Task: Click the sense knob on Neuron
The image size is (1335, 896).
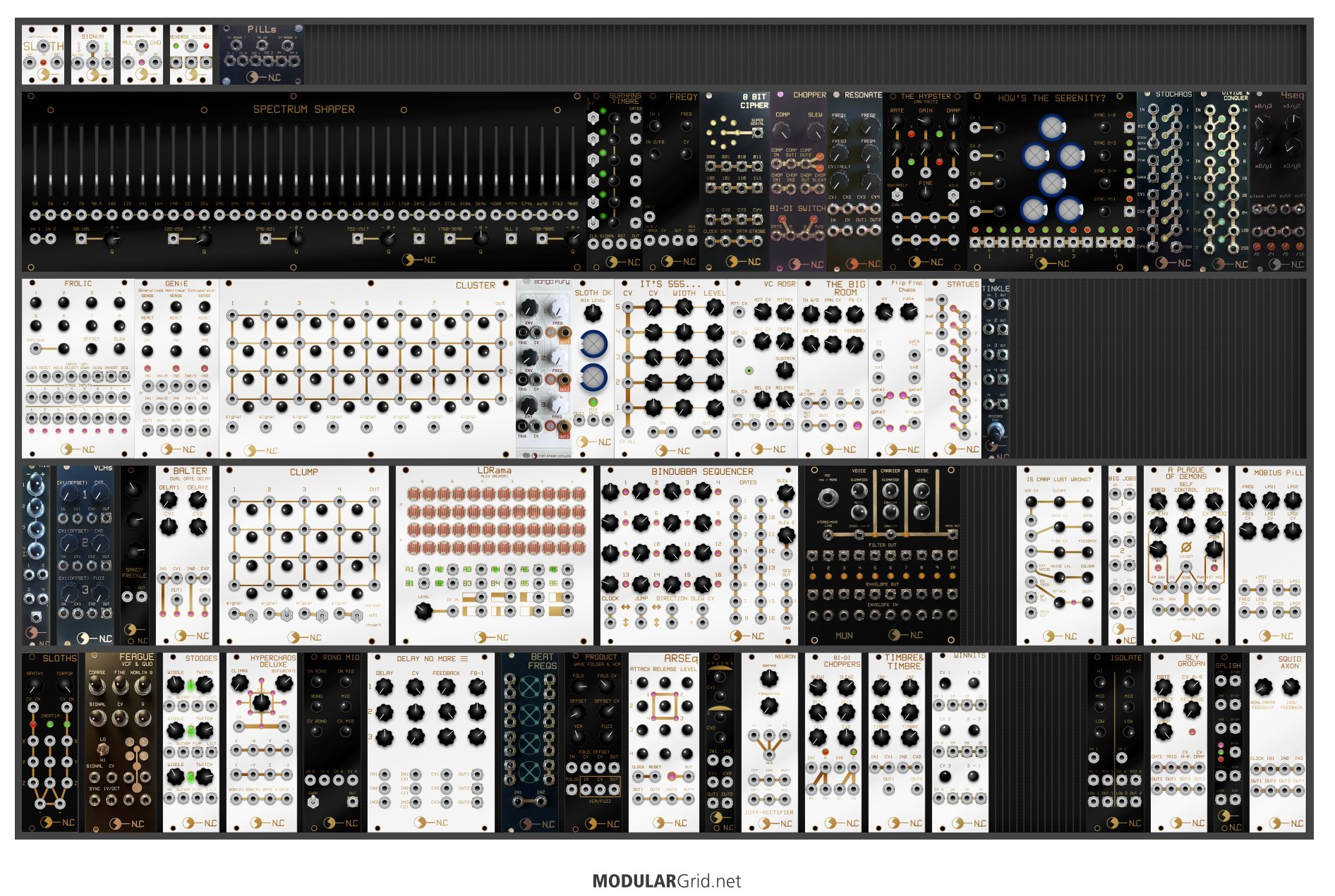Action: [769, 678]
